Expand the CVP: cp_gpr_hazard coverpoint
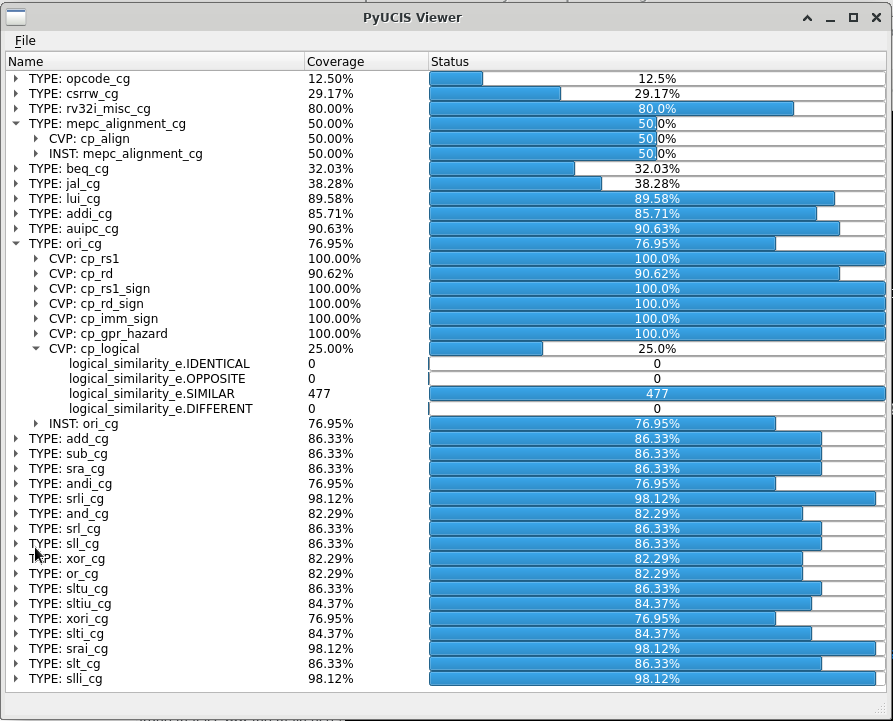Viewport: 893px width, 721px height. (36, 334)
